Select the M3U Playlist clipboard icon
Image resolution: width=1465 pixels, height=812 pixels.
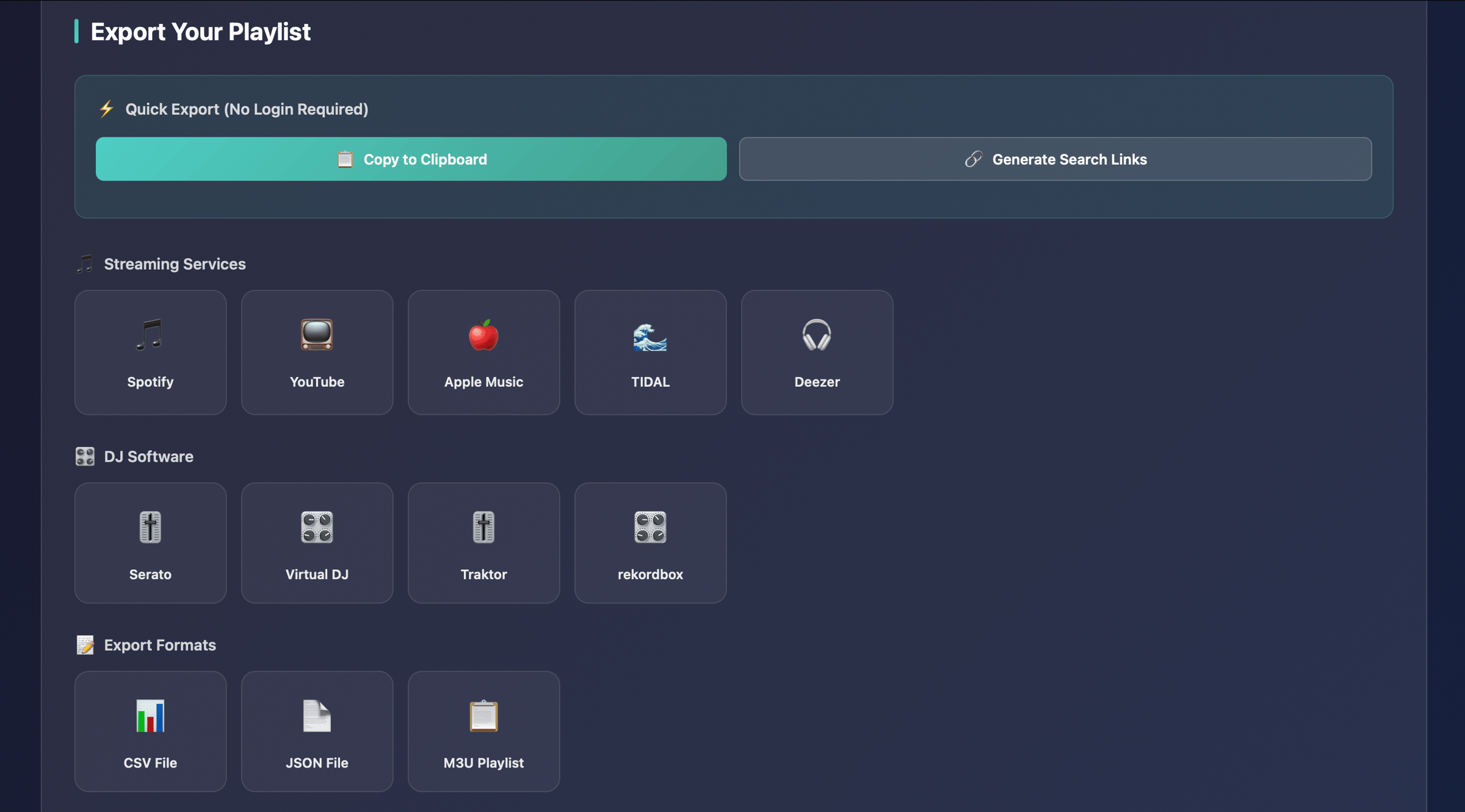(x=483, y=716)
